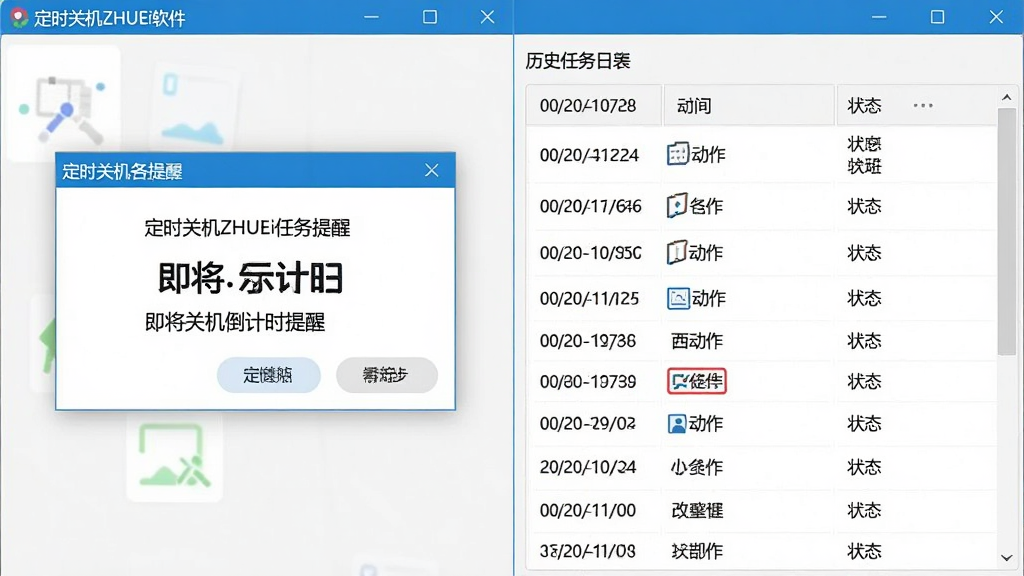Image resolution: width=1024 pixels, height=576 pixels.
Task: Click the action cell in row 20/20/-10/24
Action: pos(697,467)
